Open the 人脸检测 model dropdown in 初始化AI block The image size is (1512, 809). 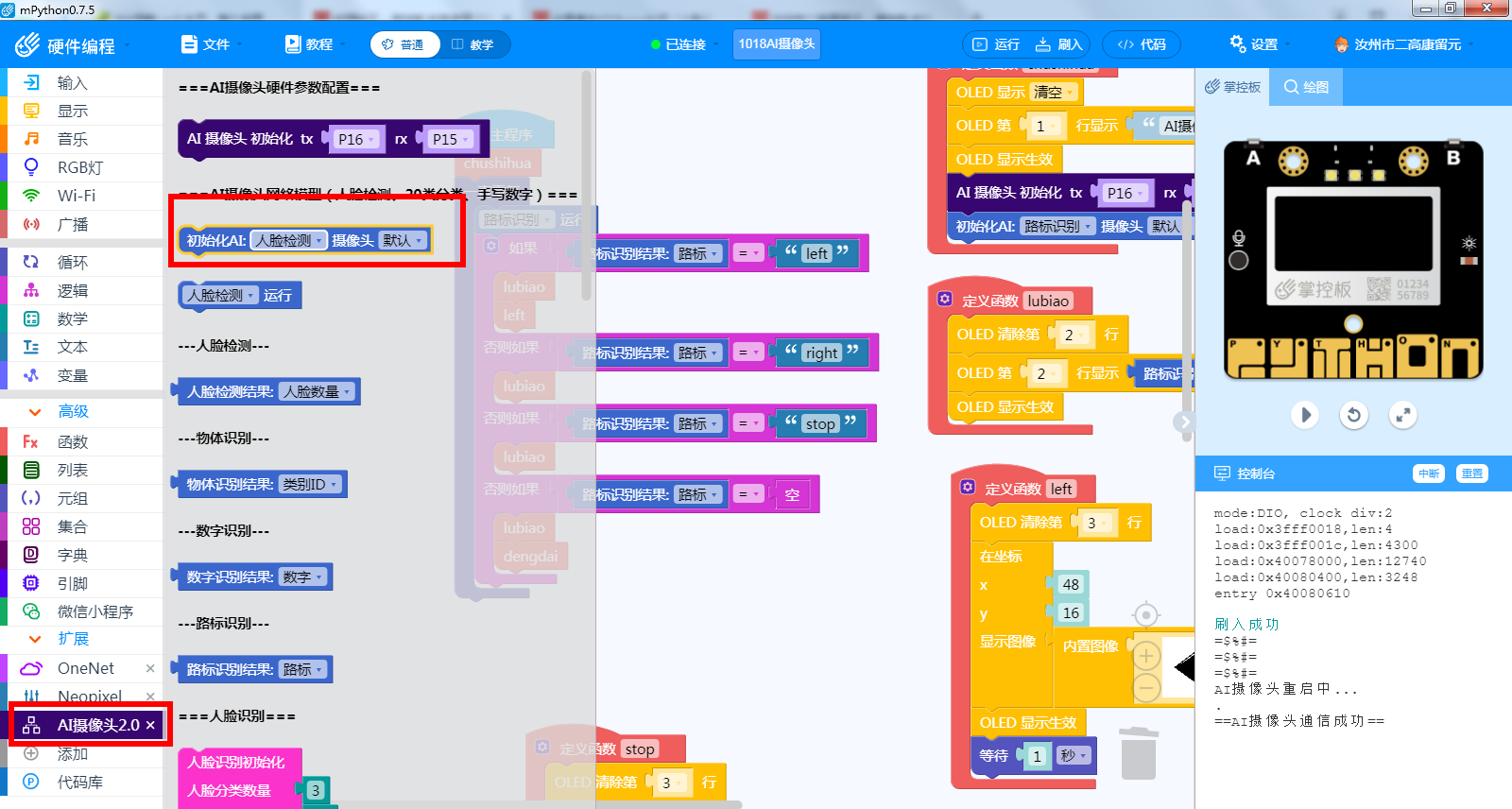(x=288, y=240)
